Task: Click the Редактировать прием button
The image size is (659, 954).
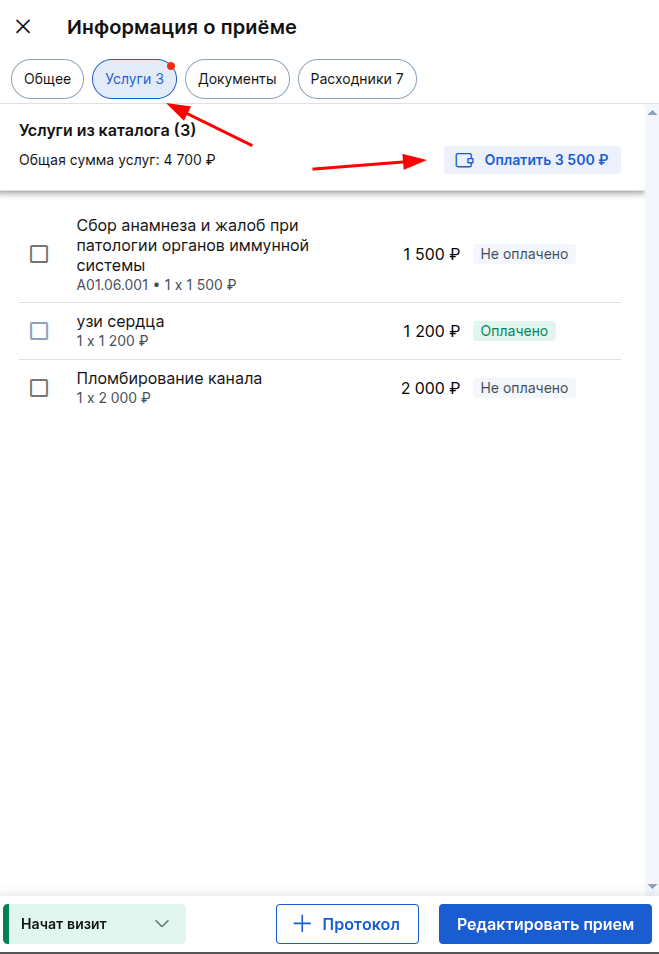Action: click(x=545, y=924)
